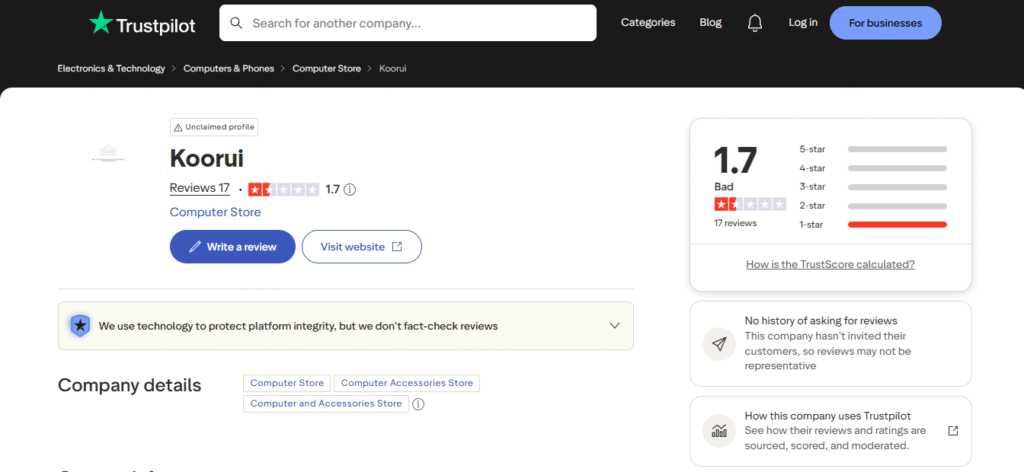Click the Koorui company logo thumbnail
1024x472 pixels.
pos(108,153)
